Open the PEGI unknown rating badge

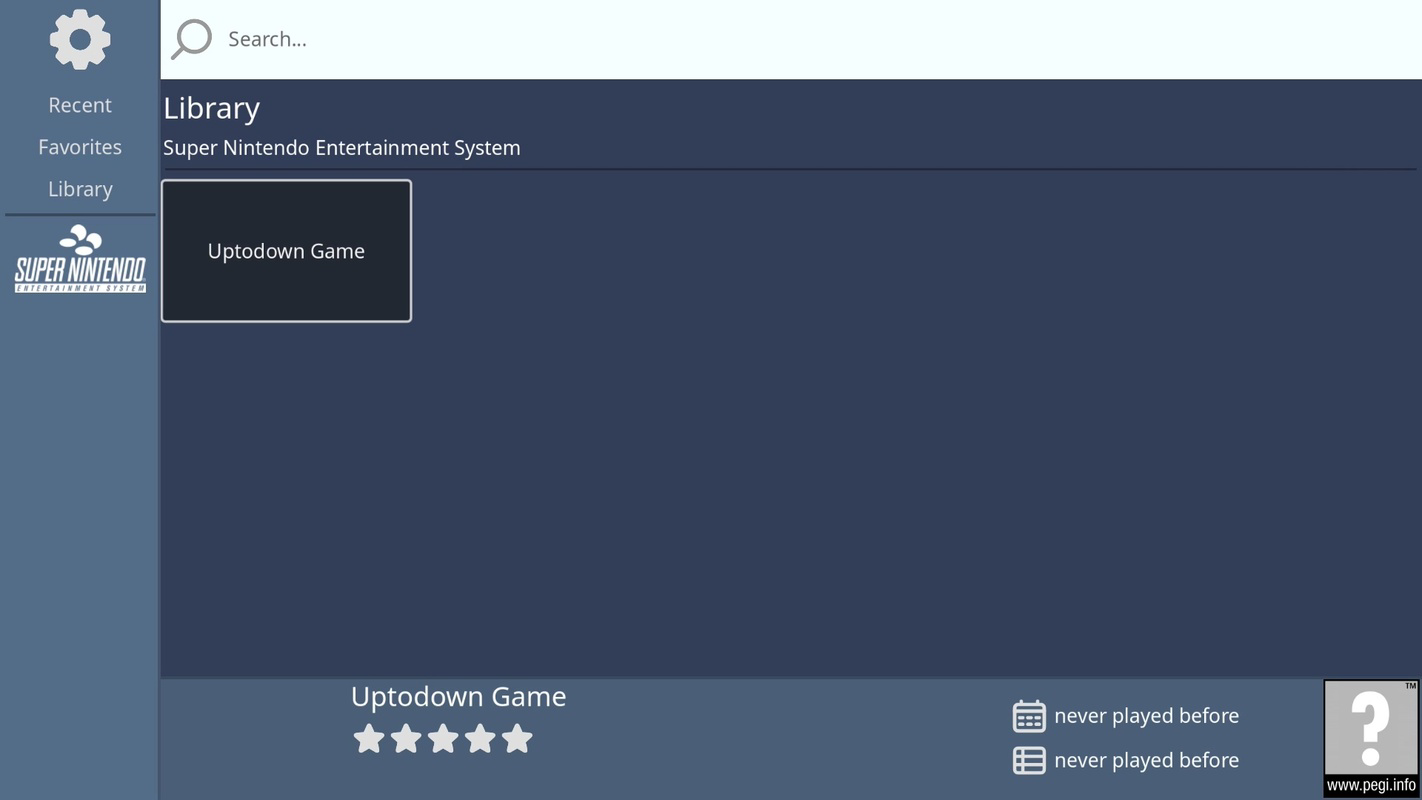(1371, 738)
